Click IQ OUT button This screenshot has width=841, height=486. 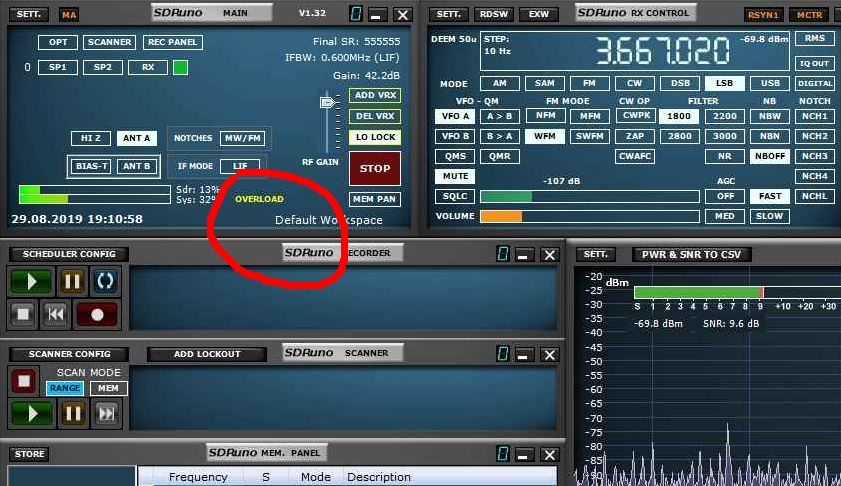click(815, 63)
